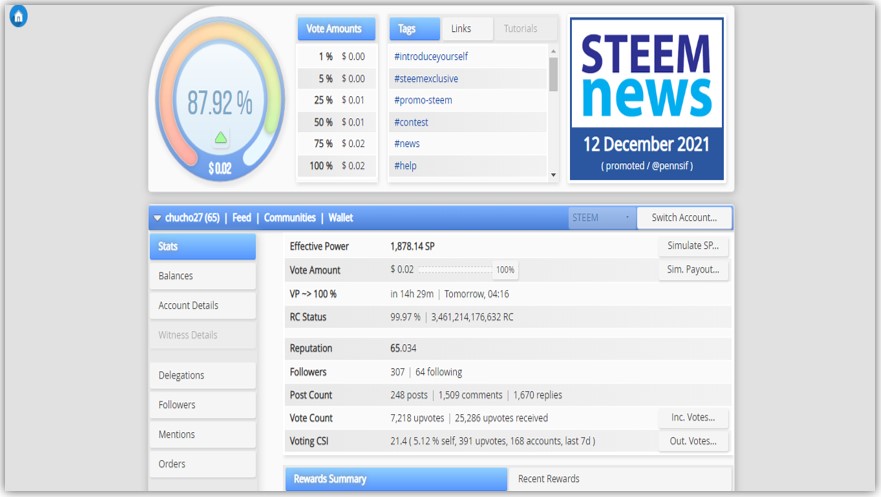Viewport: 881px width, 497px height.
Task: Open chucho27 (65) account link
Action: point(192,218)
